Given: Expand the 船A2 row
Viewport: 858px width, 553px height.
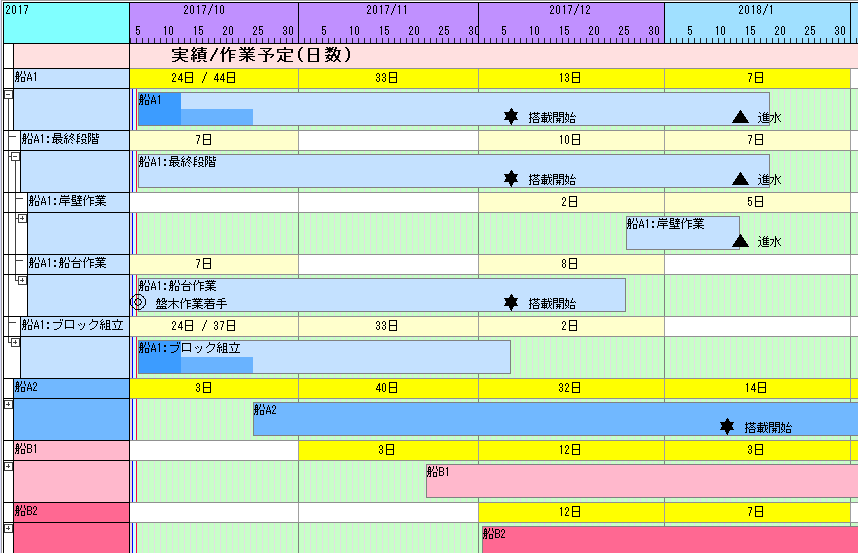Looking at the screenshot, I should click(x=8, y=404).
